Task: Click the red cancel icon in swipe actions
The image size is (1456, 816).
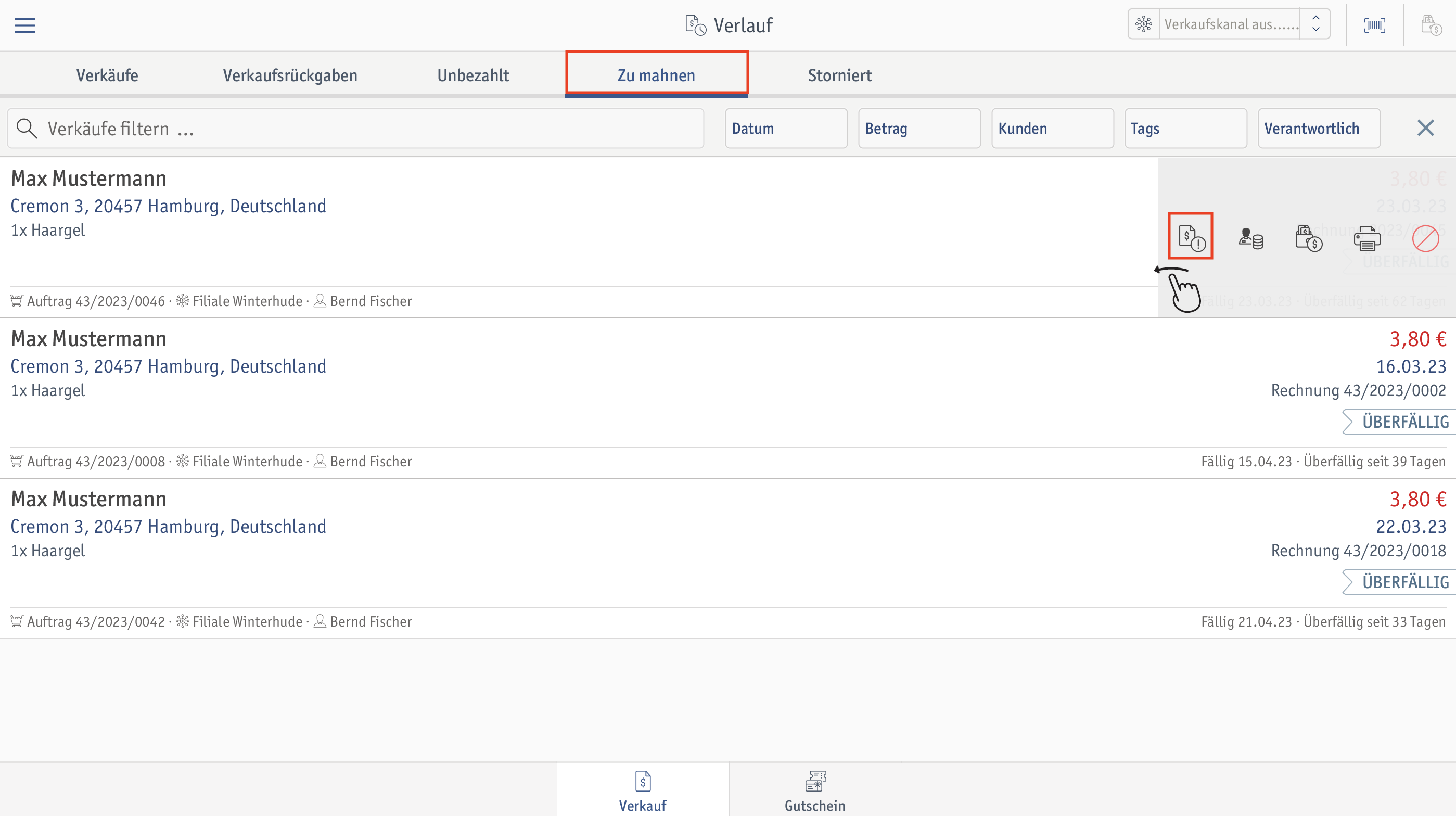Action: [1425, 238]
